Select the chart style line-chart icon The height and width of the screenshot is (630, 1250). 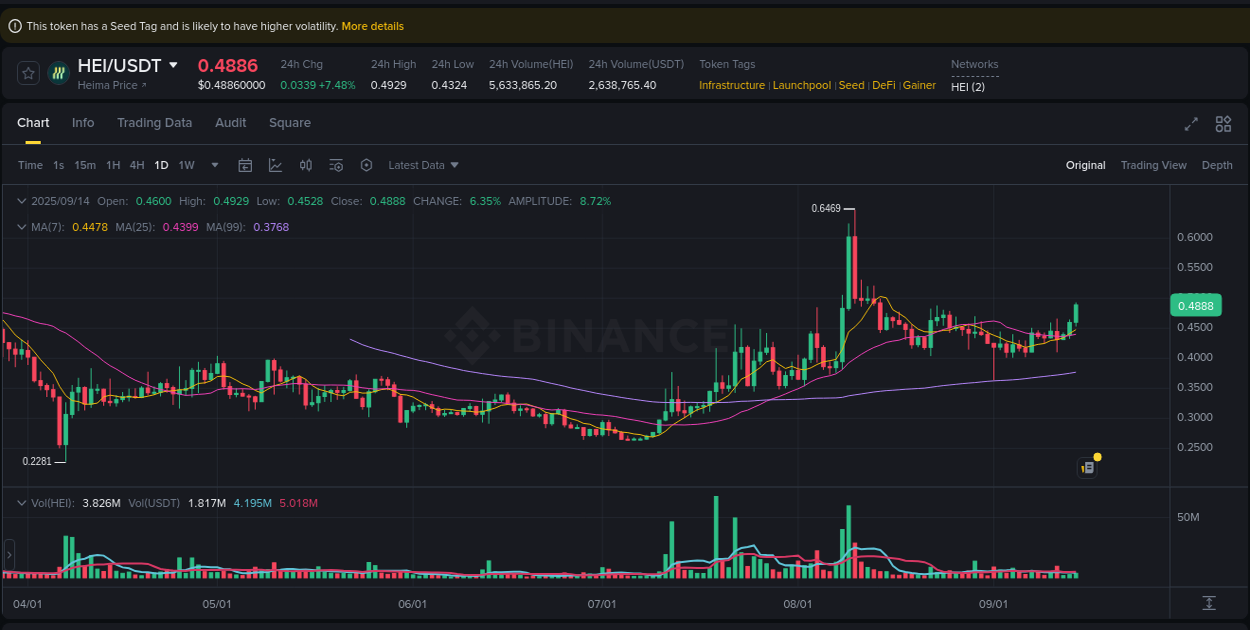coord(276,165)
